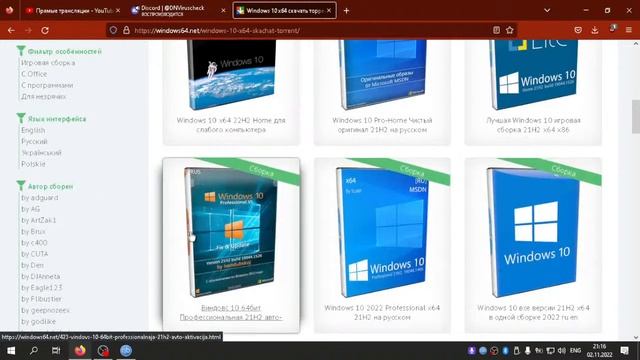Open Task View on the taskbar
640x360 pixels.
pyautogui.click(x=56, y=351)
